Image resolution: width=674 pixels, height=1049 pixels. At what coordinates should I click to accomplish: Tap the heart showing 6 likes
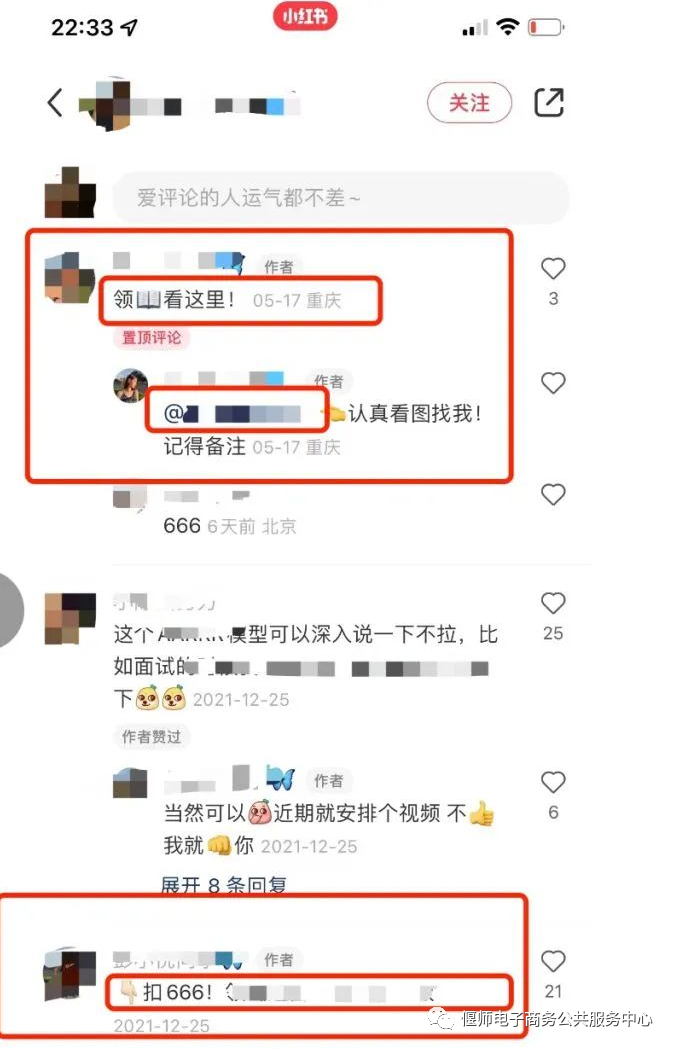pyautogui.click(x=553, y=782)
